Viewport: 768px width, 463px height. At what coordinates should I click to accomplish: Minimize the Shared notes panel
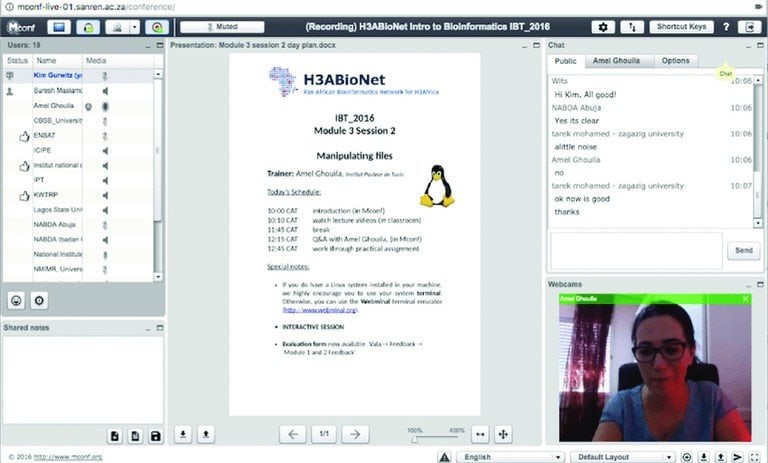[148, 328]
